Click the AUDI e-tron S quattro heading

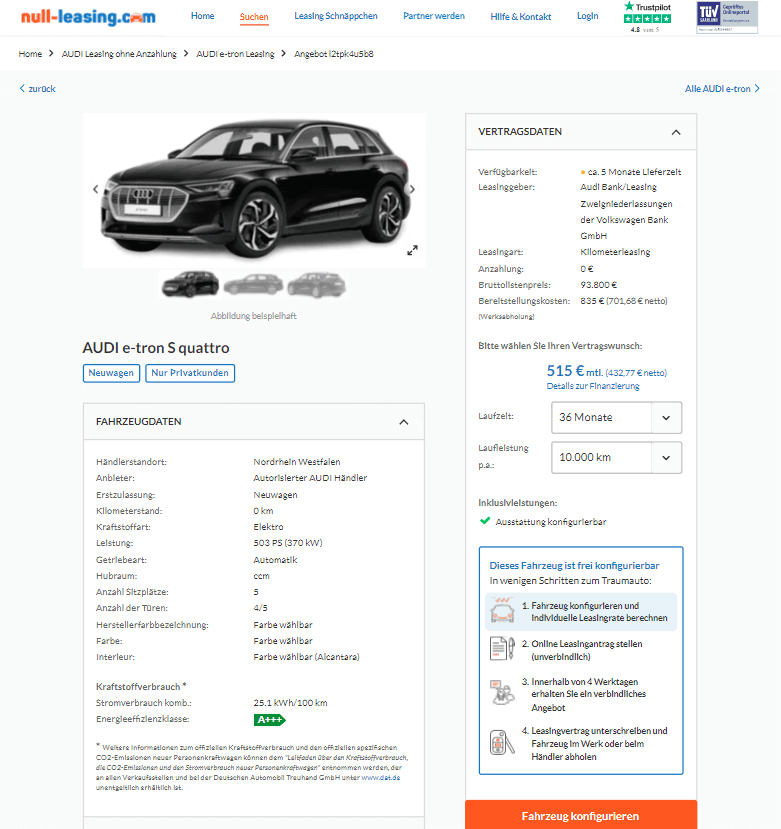click(x=156, y=347)
